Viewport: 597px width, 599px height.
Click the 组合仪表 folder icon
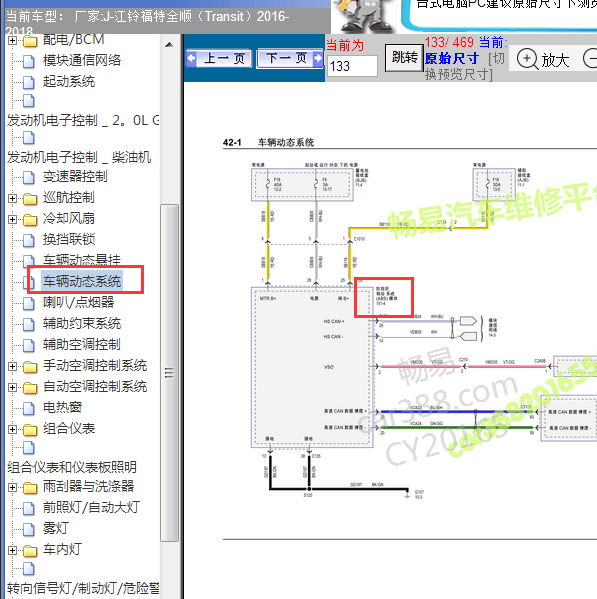click(x=30, y=430)
